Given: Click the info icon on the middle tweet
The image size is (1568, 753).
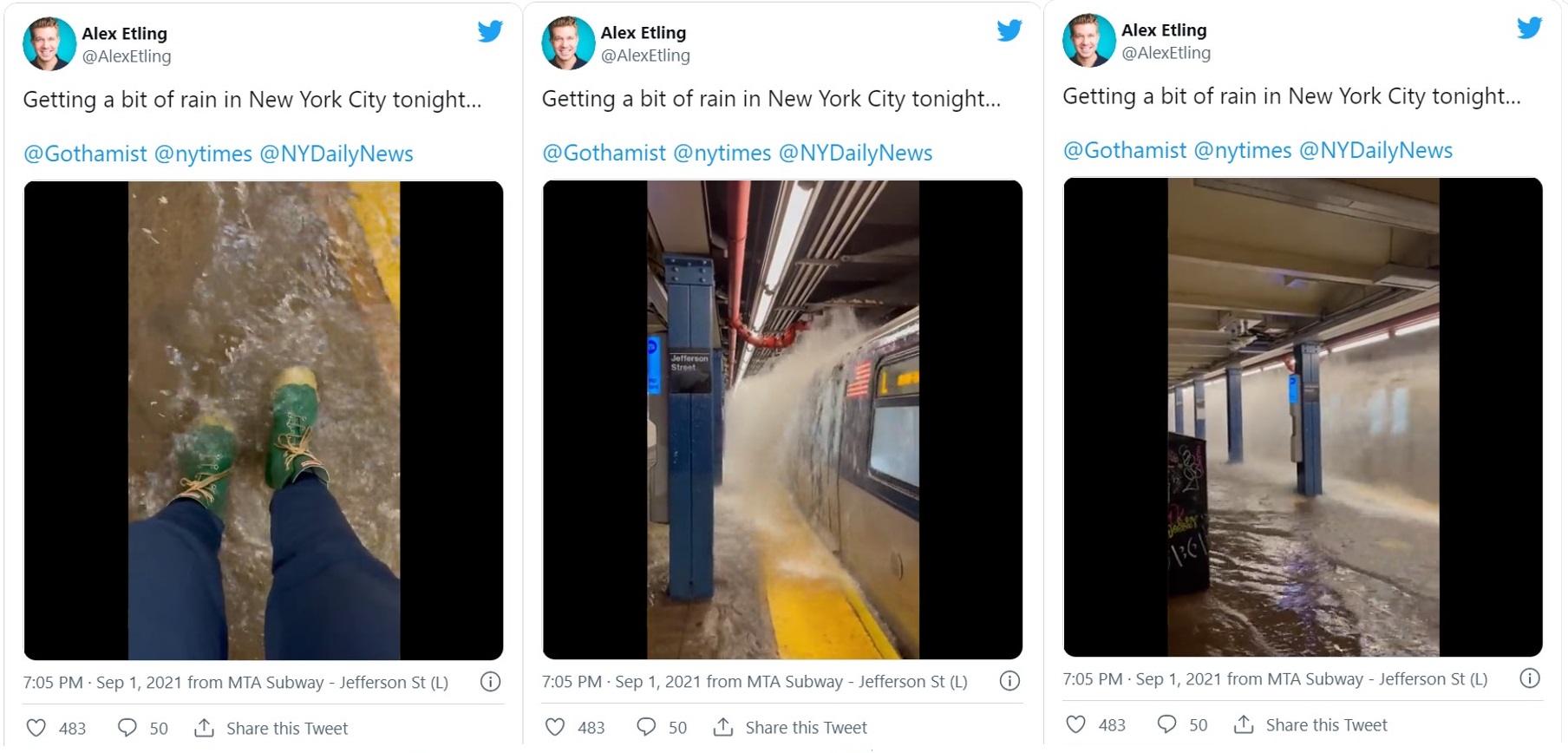Looking at the screenshot, I should (1009, 681).
